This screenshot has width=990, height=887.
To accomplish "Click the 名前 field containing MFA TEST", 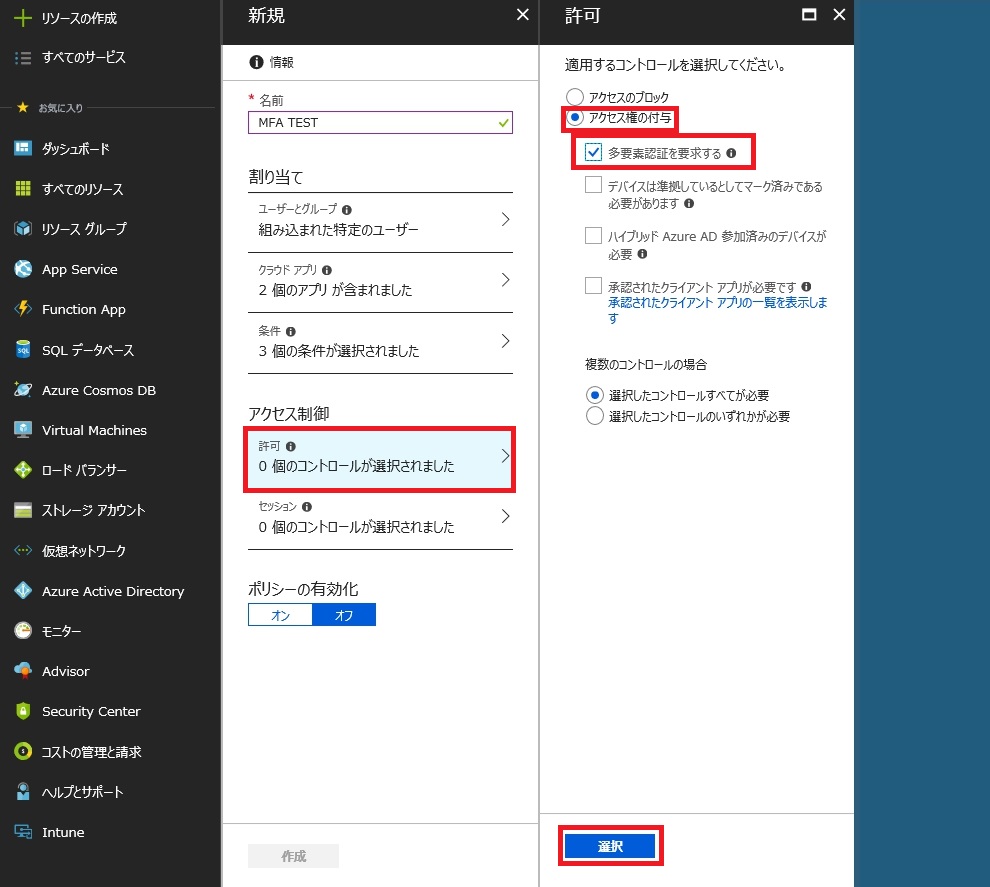I will (380, 122).
